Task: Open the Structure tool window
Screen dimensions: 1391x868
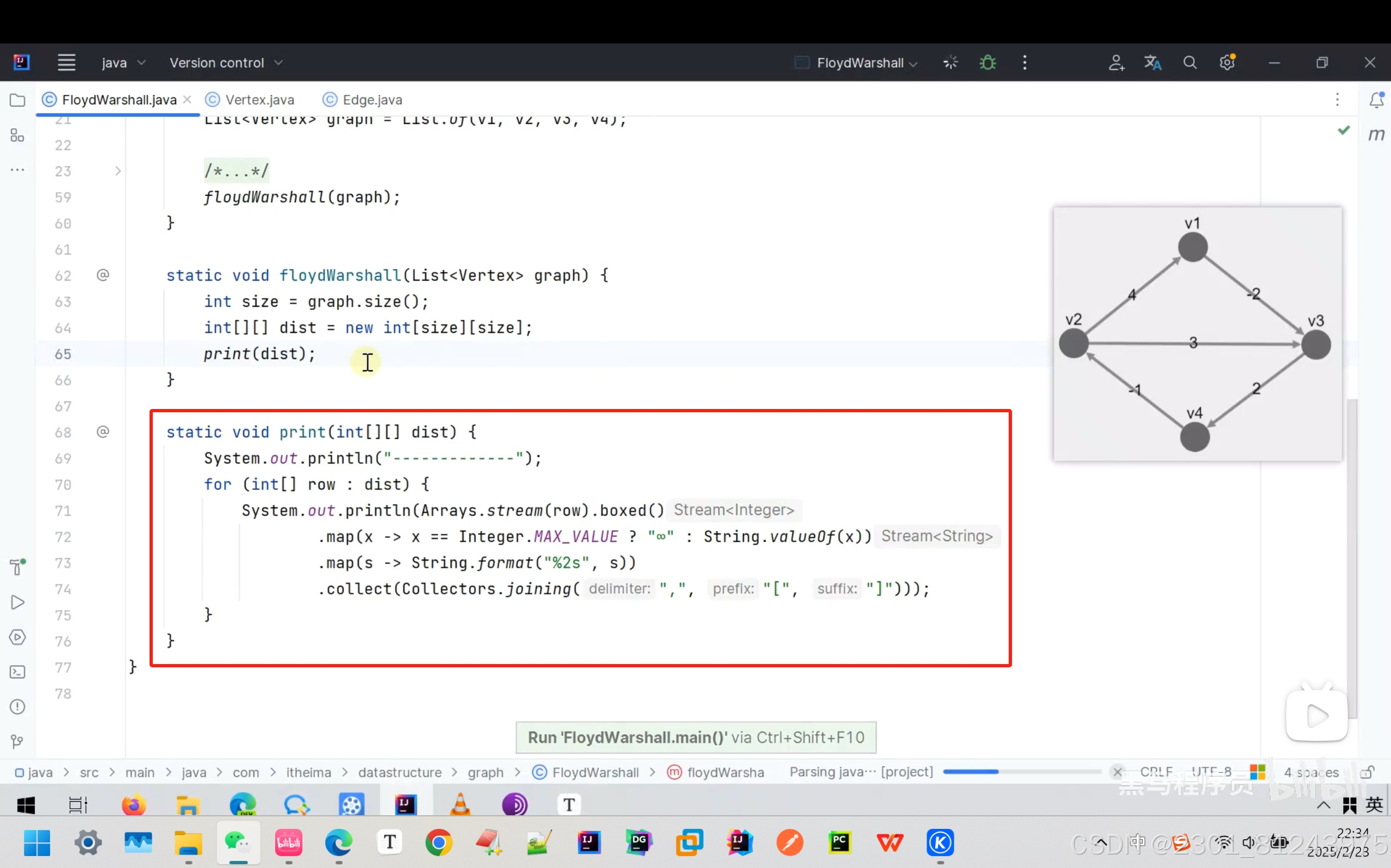Action: [17, 135]
